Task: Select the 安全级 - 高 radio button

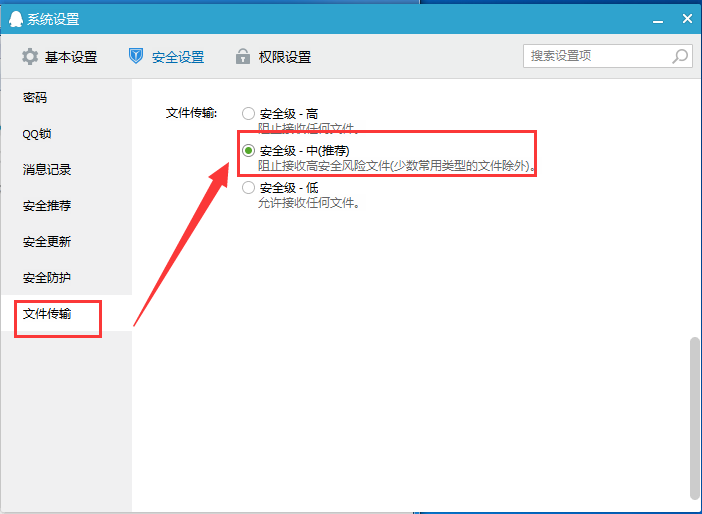Action: (248, 114)
